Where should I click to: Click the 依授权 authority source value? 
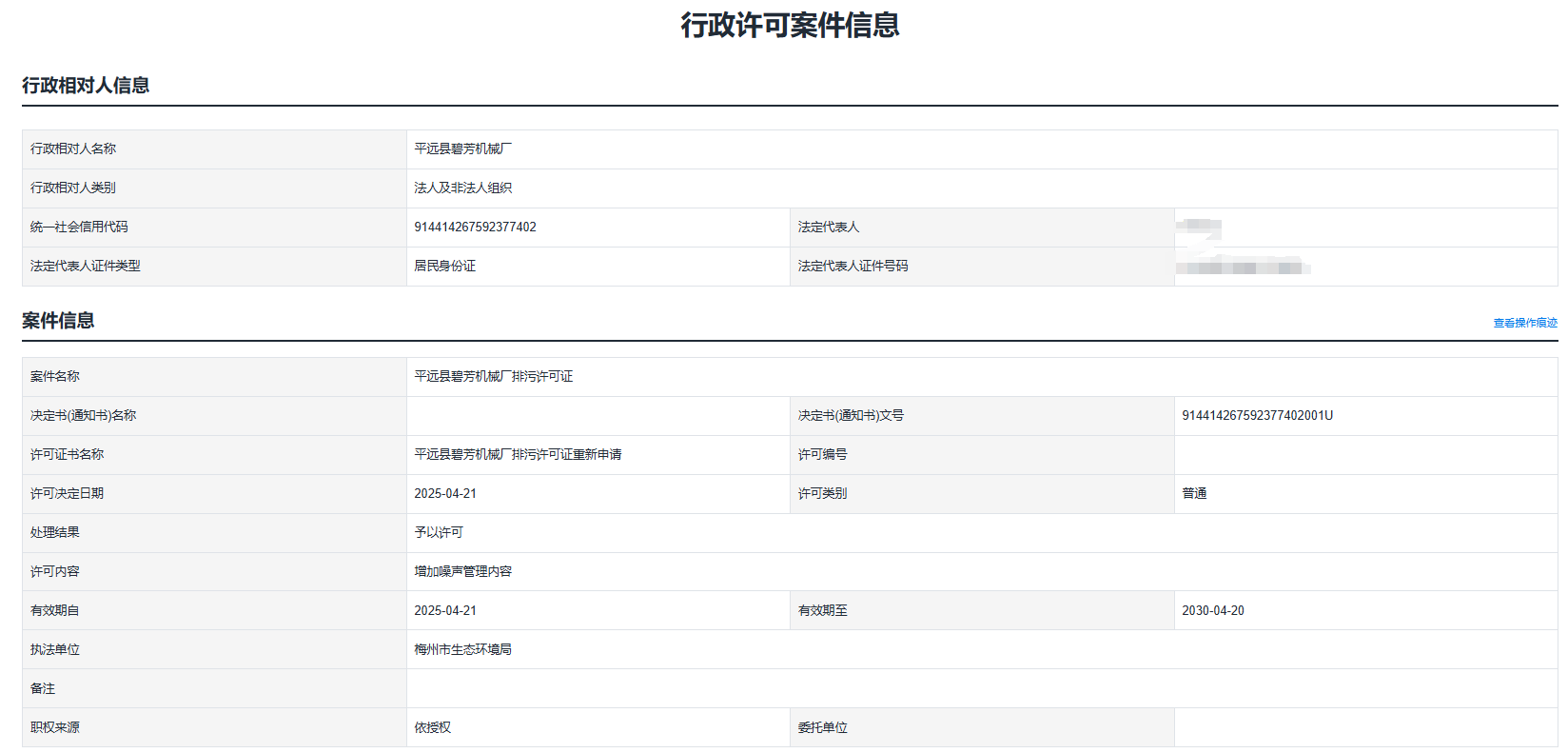pos(432,728)
